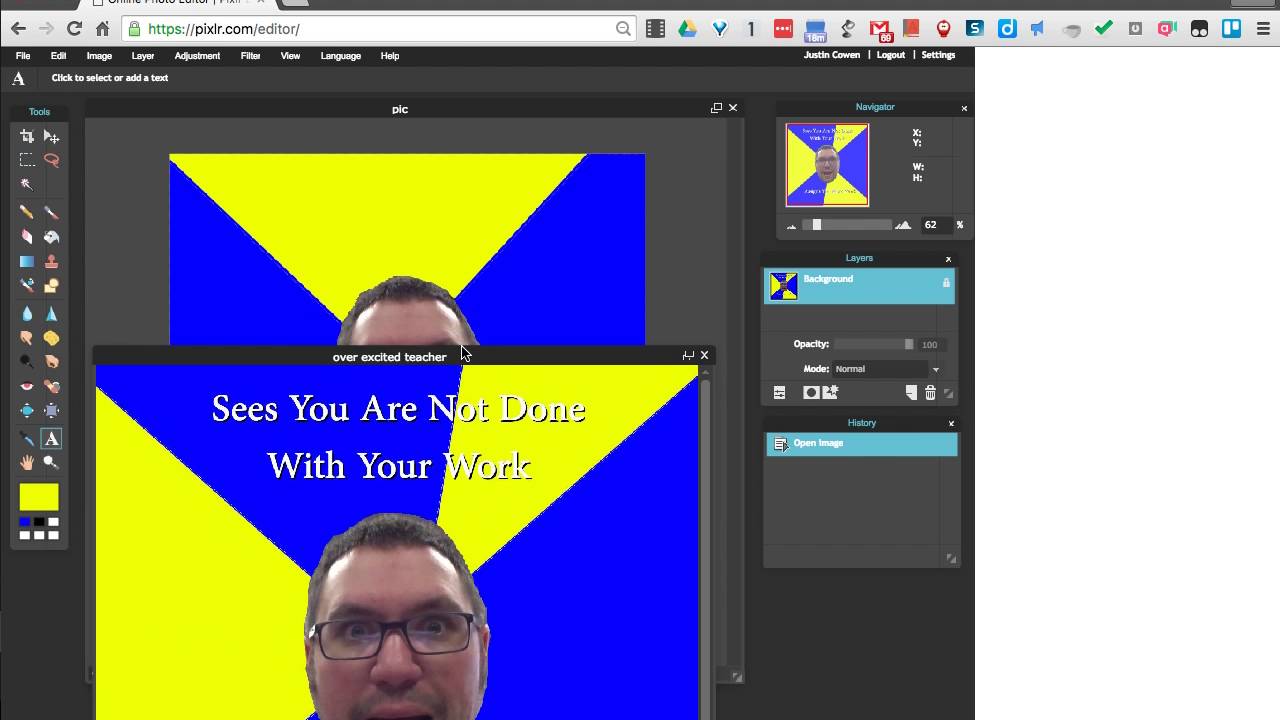Pick the small black preset color
1280x720 pixels.
39,522
